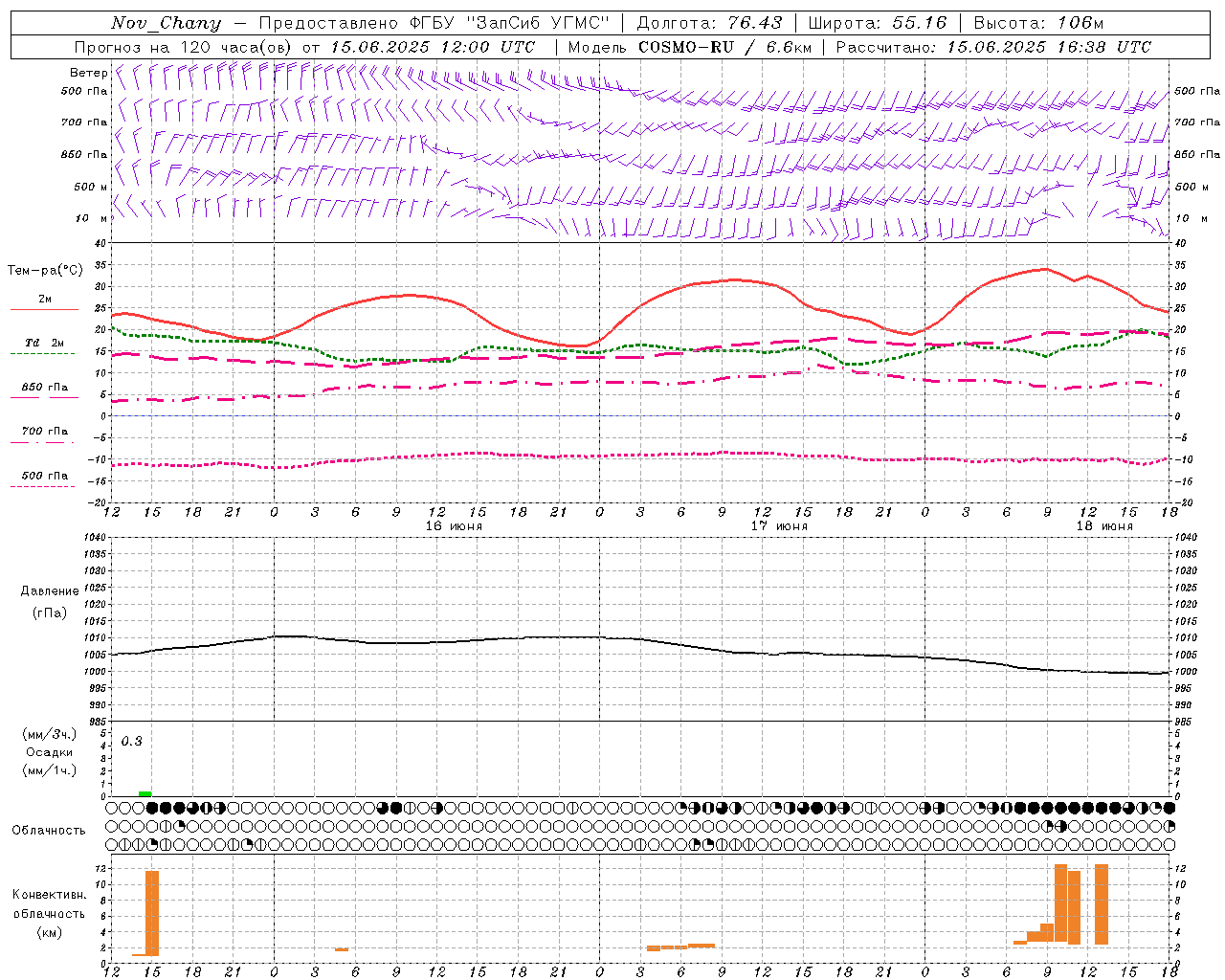
Task: Click the "18 июня" date label
Action: pos(1104,525)
